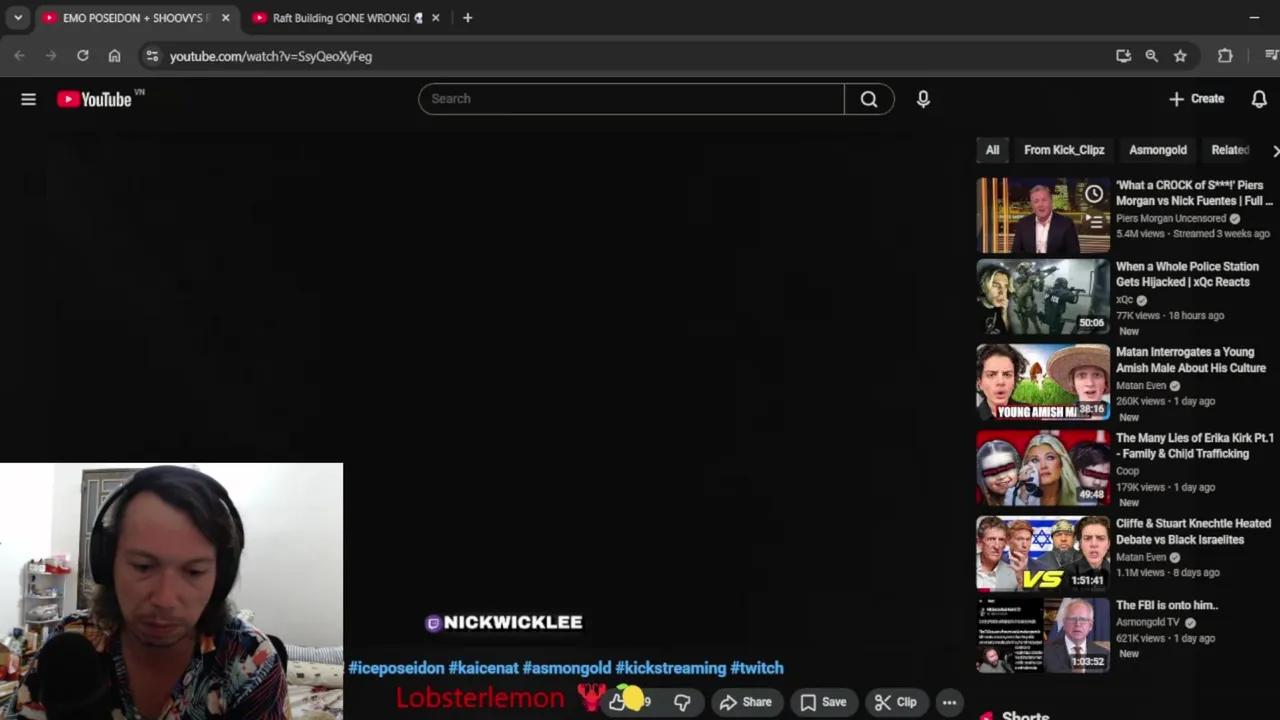Select the Asmongold filter chip

click(x=1158, y=150)
